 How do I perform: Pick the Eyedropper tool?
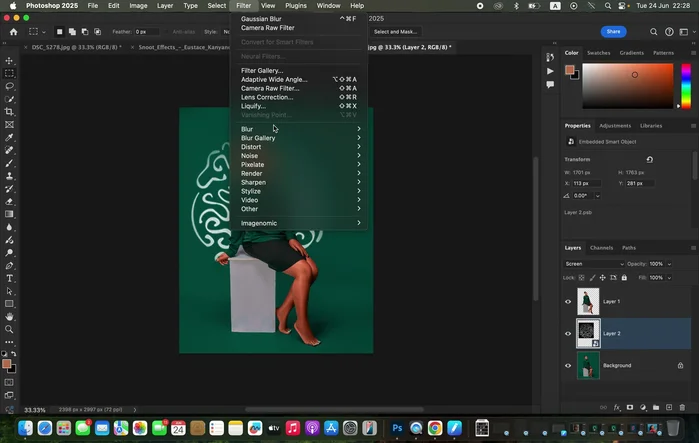pyautogui.click(x=10, y=137)
